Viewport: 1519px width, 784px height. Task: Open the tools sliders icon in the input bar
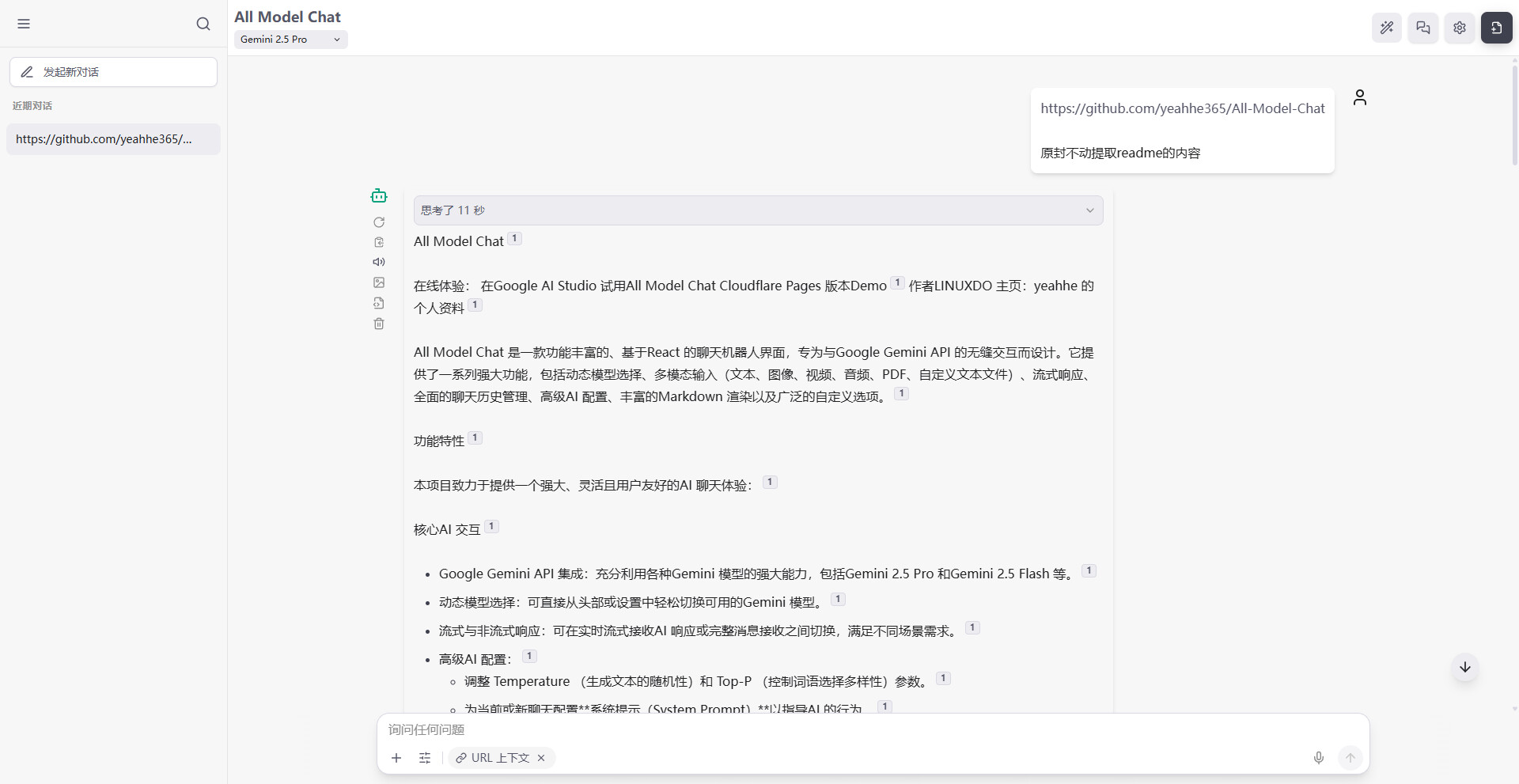point(425,758)
